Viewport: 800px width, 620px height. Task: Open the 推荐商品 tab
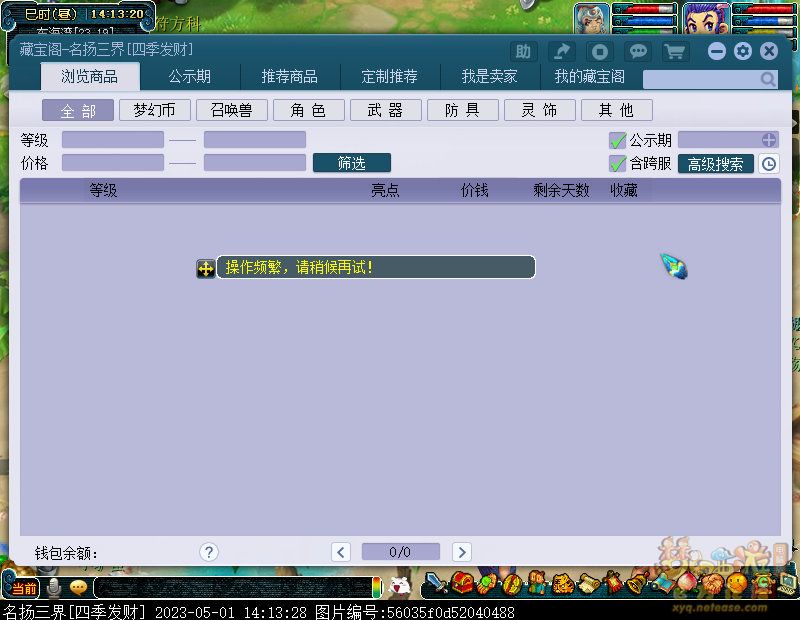click(x=290, y=77)
